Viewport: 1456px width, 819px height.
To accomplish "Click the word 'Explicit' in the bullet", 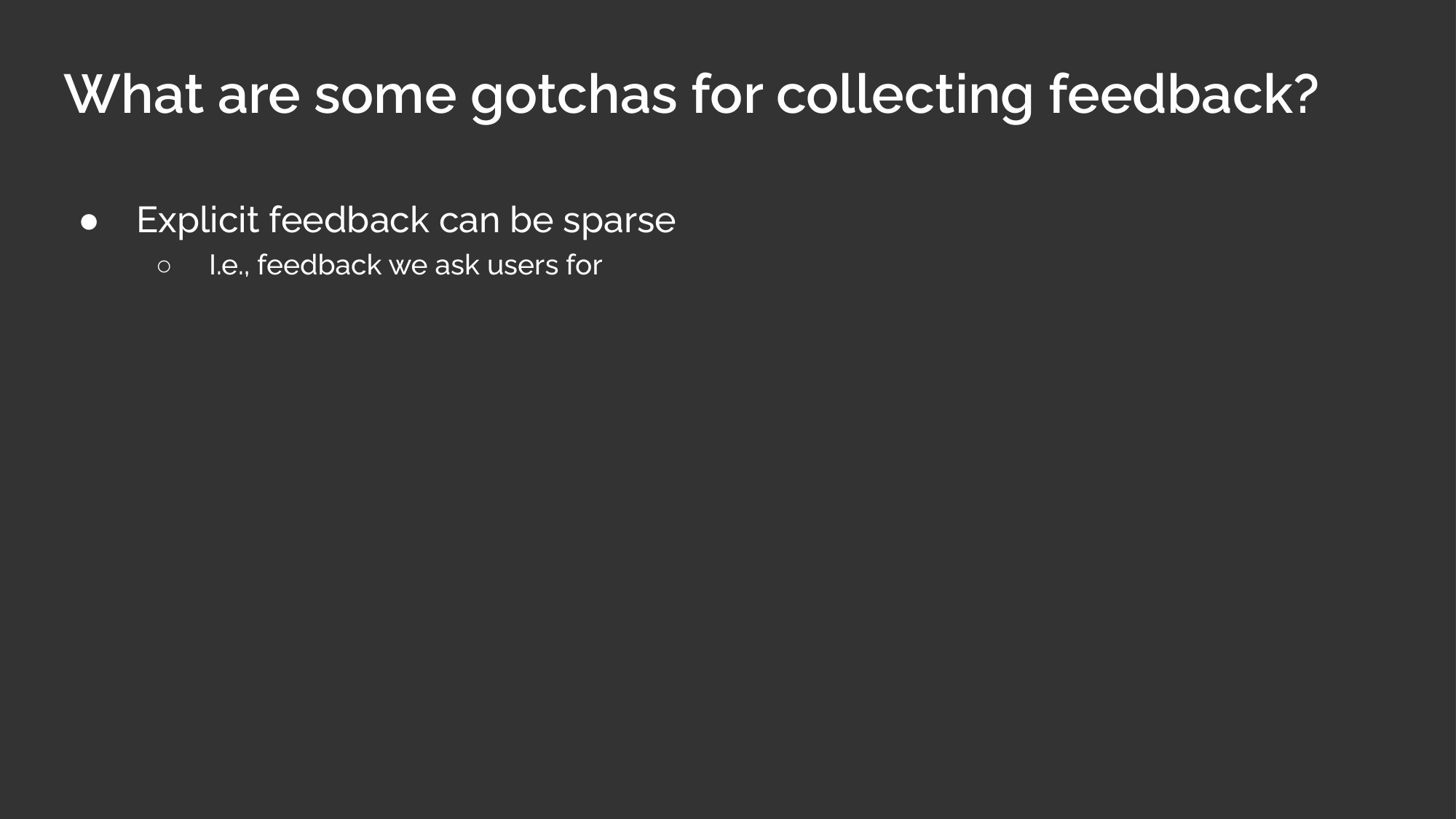I will (x=197, y=221).
